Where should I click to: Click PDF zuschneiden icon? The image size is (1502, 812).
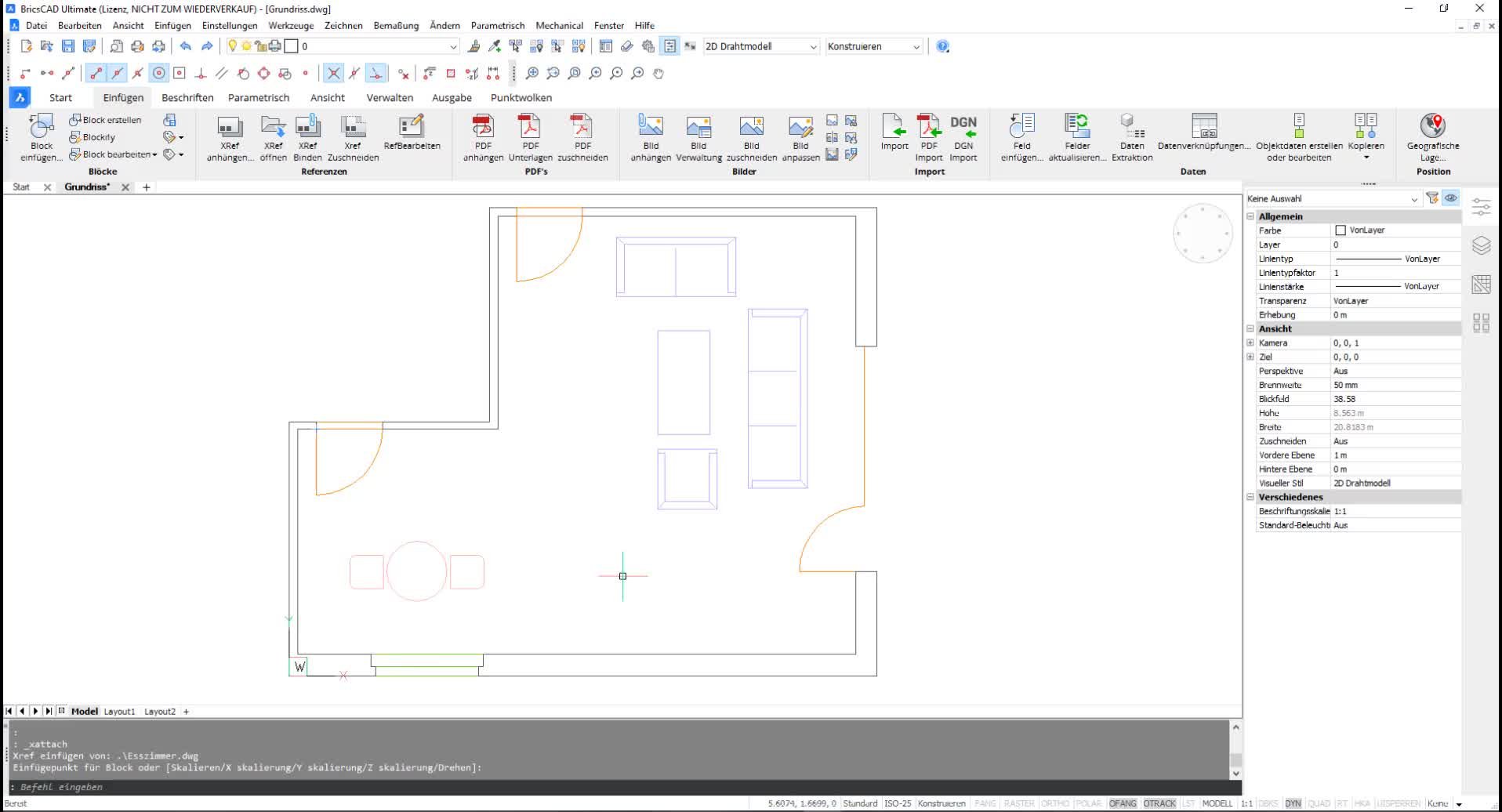click(582, 127)
